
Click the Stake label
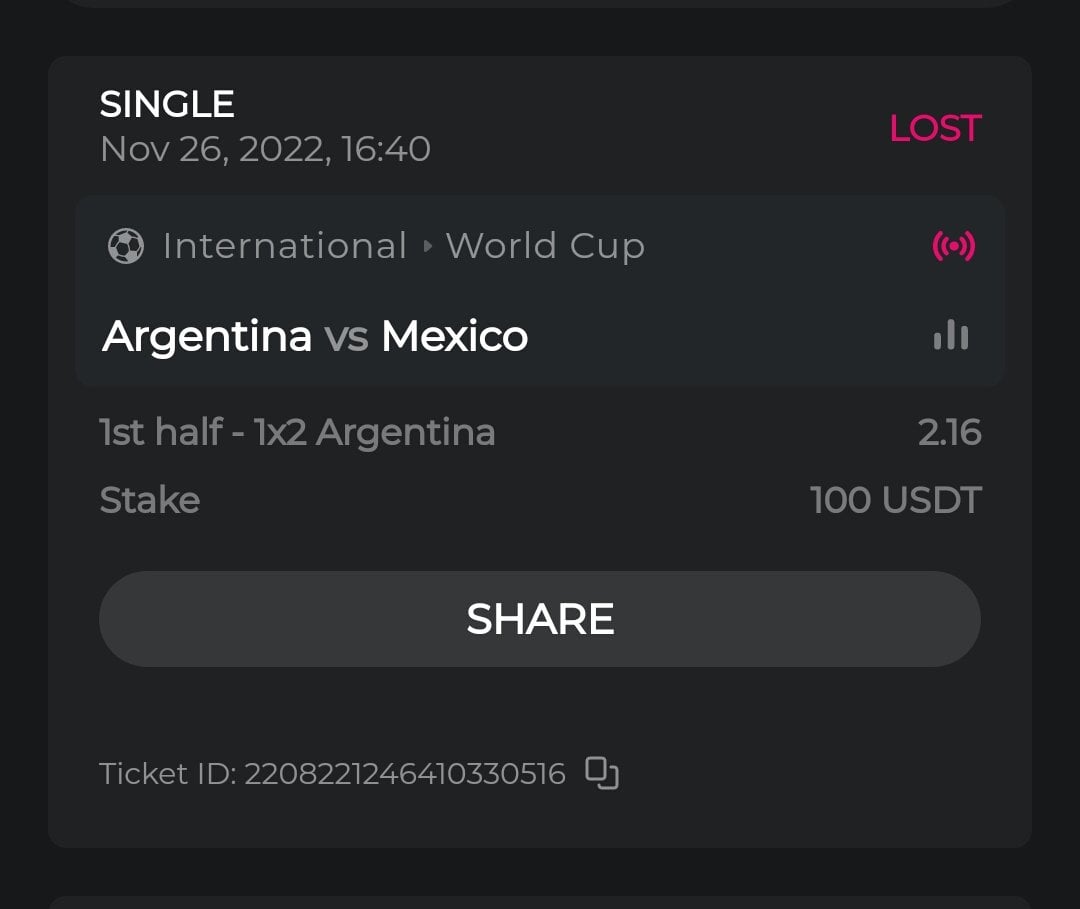click(150, 500)
